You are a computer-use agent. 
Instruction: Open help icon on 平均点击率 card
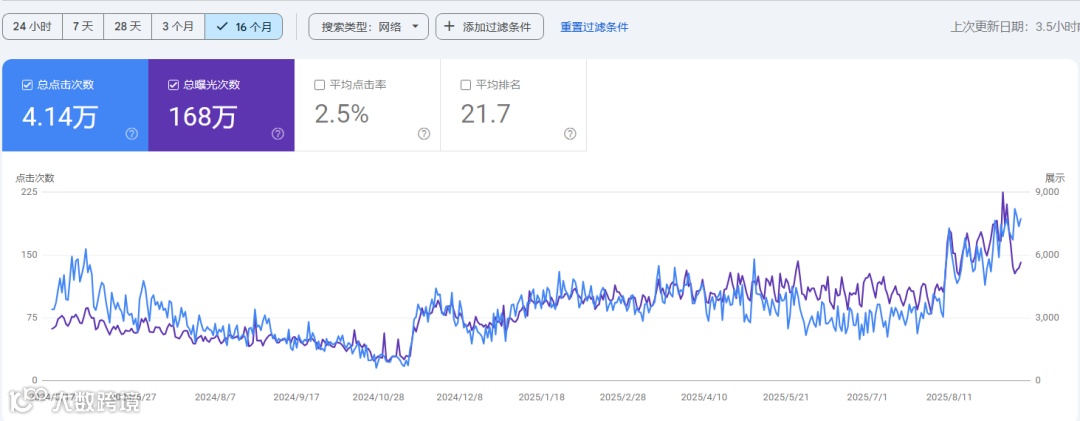point(424,134)
